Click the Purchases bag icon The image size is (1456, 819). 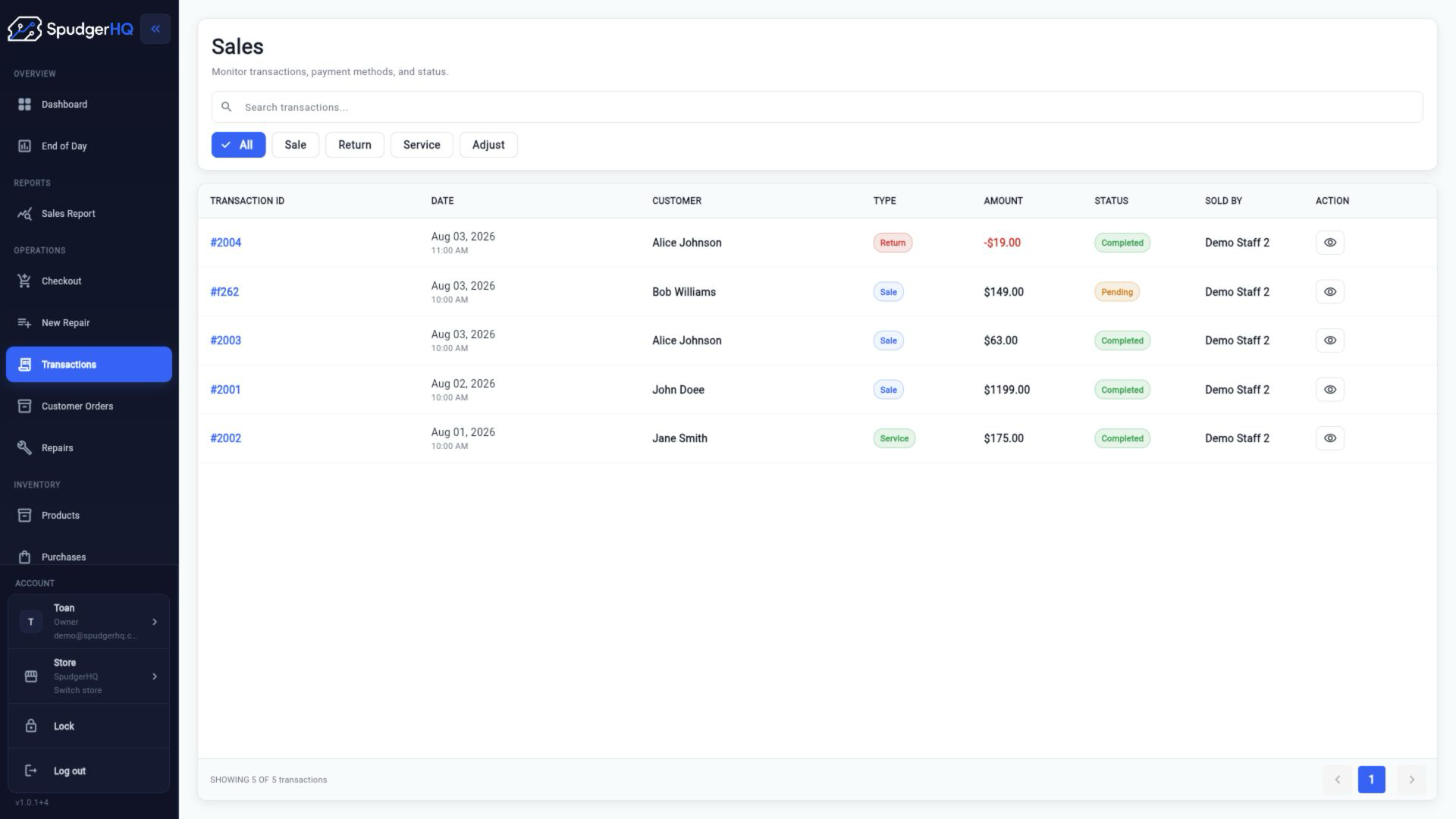pyautogui.click(x=24, y=557)
